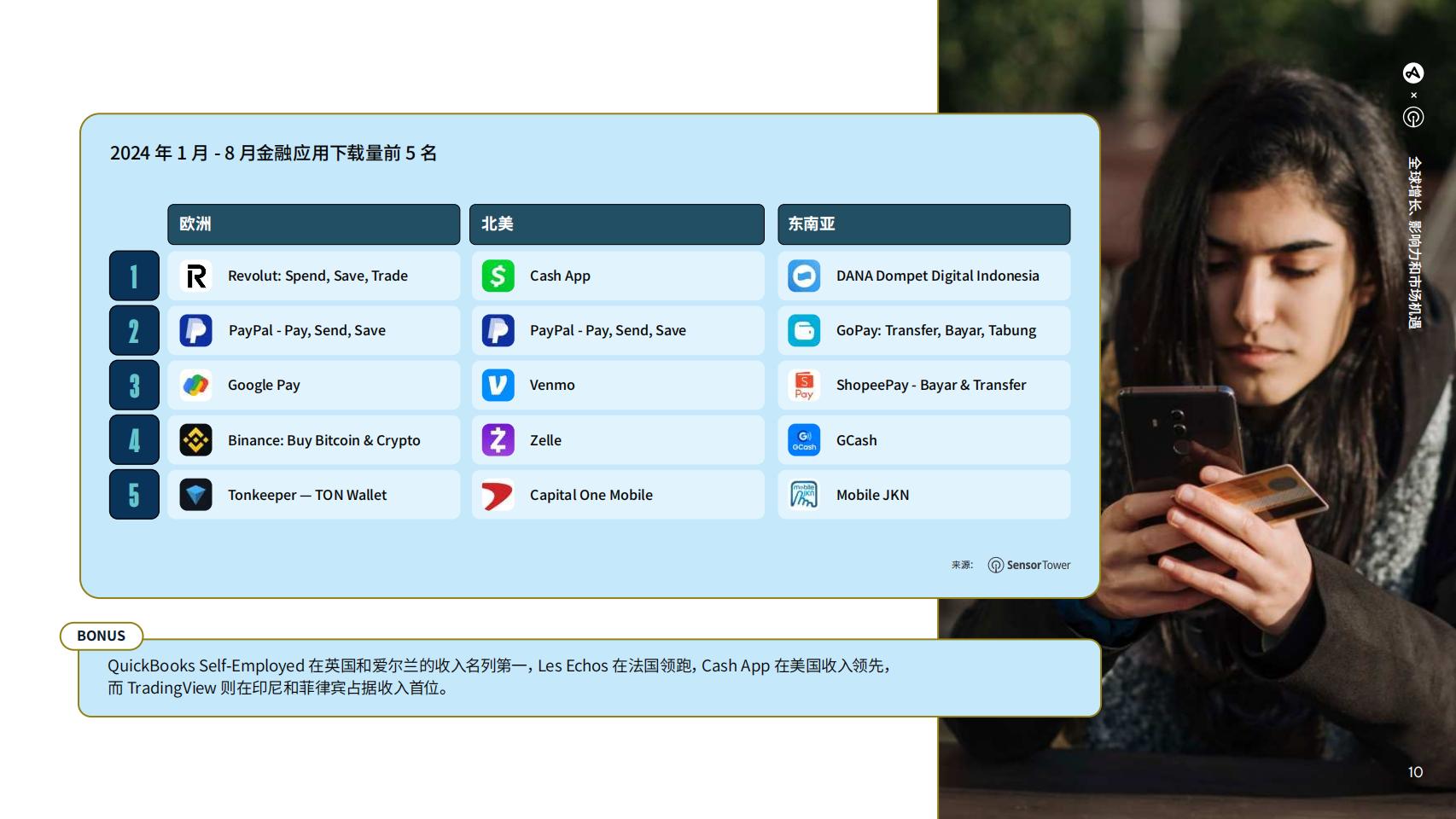Click the rank 3 number badge

point(134,385)
